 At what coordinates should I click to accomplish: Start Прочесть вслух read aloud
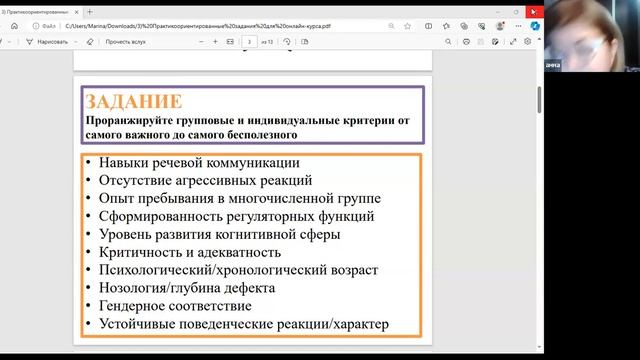tap(125, 42)
